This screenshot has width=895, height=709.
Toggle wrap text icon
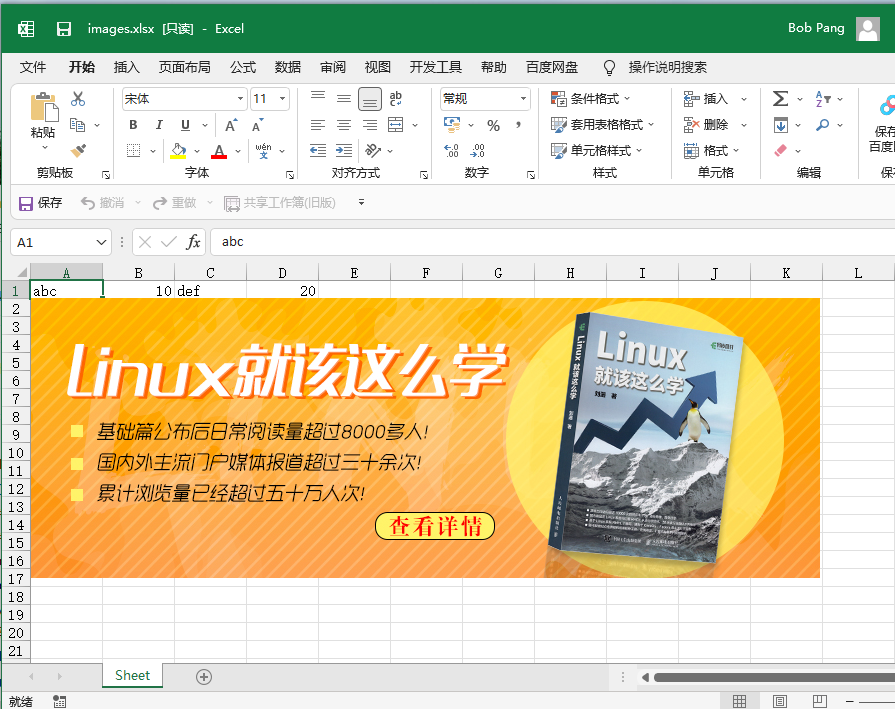click(x=396, y=98)
